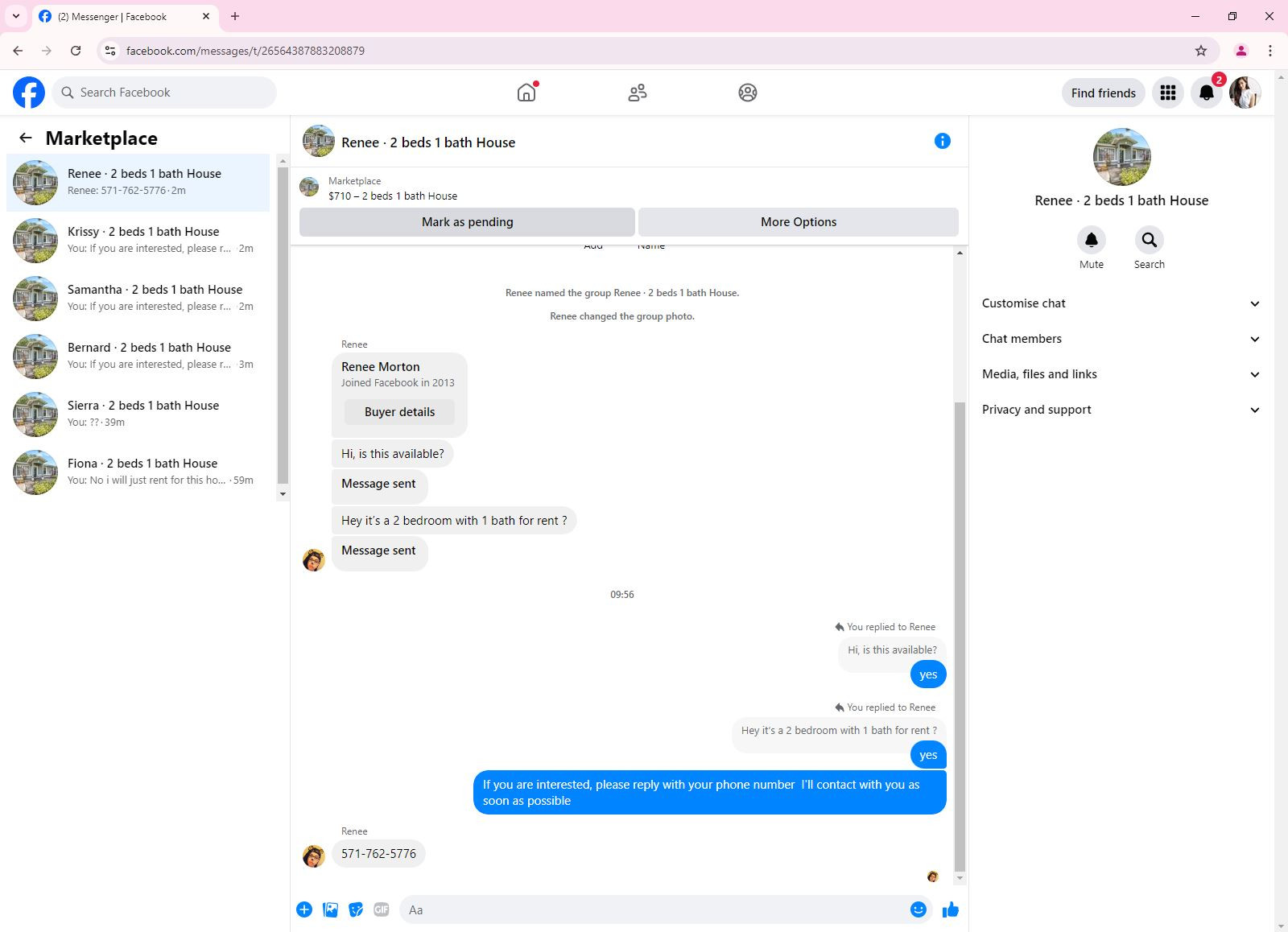Open a new browser tab
Image resolution: width=1288 pixels, height=932 pixels.
tap(235, 16)
